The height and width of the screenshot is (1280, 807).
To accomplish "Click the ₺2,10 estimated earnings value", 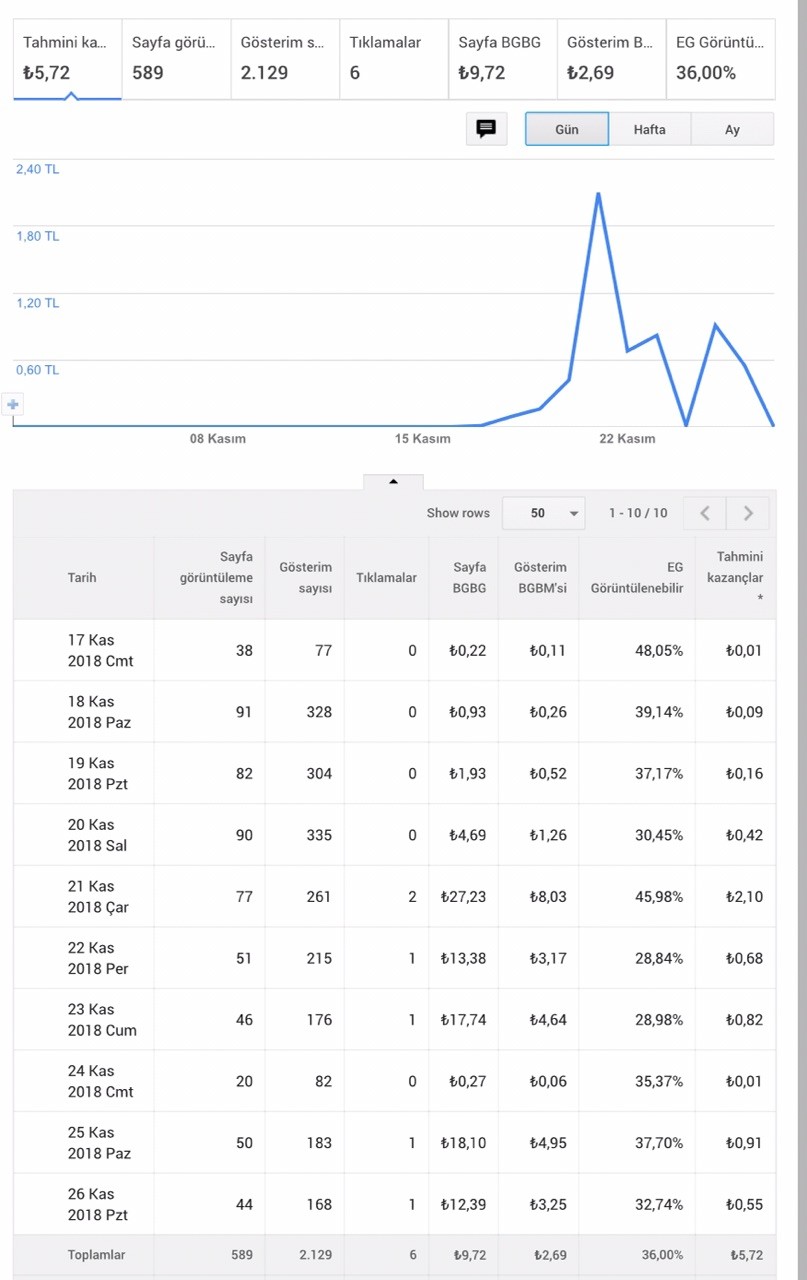I will coord(744,897).
